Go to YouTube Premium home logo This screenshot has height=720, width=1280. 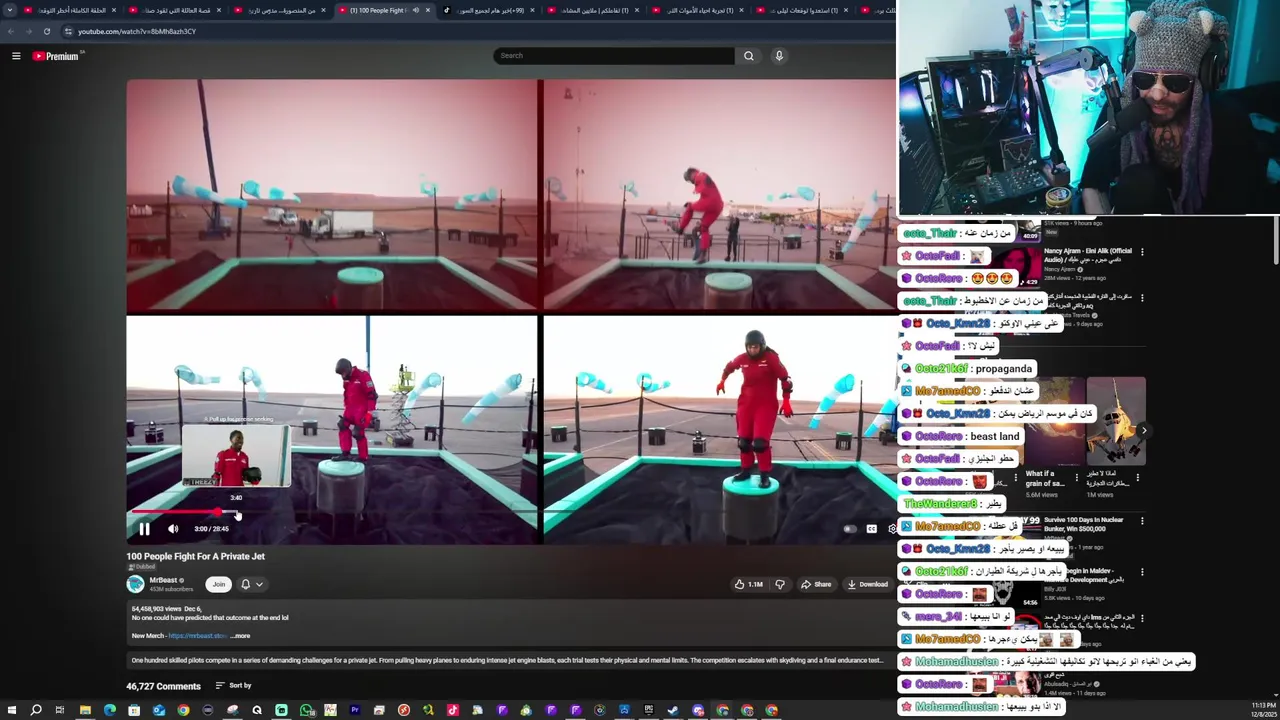tap(55, 56)
